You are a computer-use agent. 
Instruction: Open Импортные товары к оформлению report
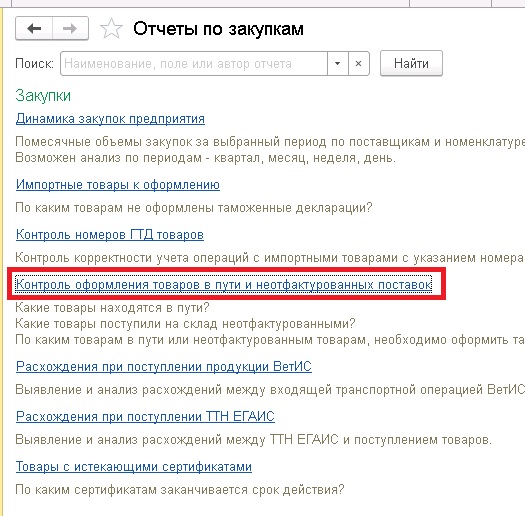(x=118, y=185)
